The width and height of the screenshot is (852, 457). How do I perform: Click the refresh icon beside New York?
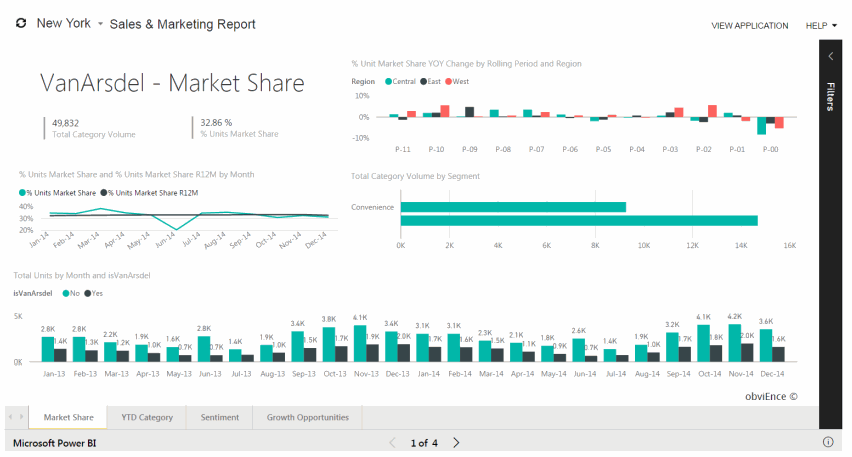[21, 23]
